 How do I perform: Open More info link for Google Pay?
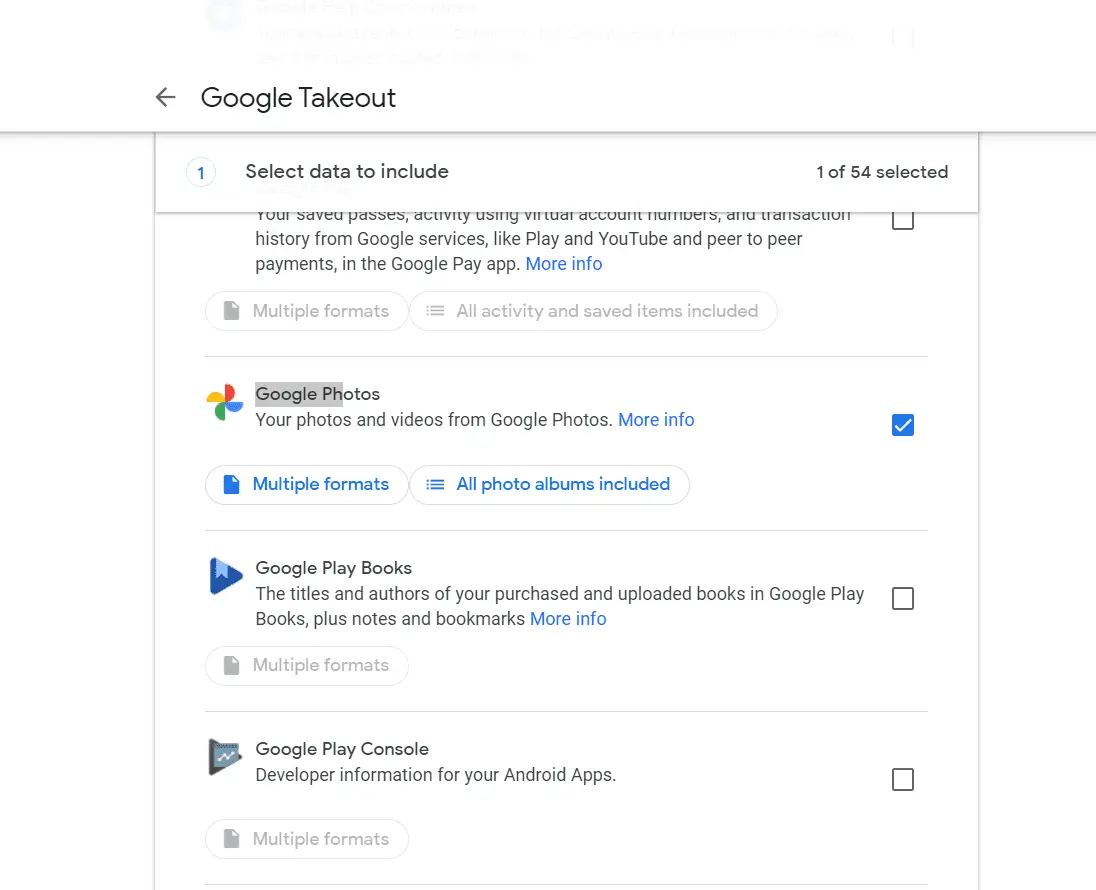563,264
